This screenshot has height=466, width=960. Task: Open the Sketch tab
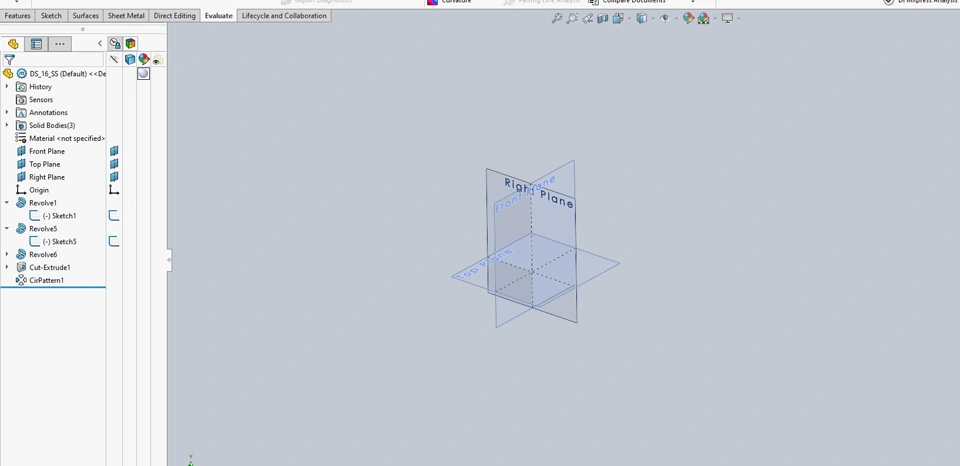coord(51,16)
